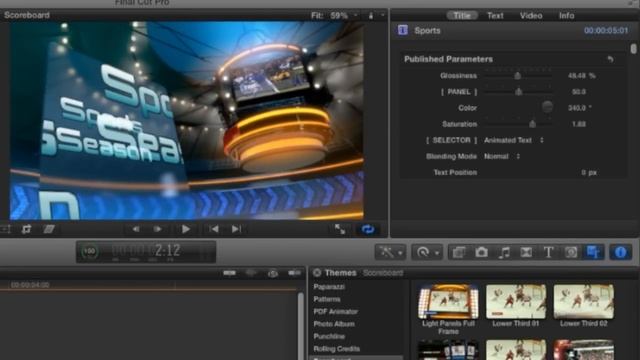Show the Photos browser camera icon
The height and width of the screenshot is (360, 640).
(x=481, y=252)
